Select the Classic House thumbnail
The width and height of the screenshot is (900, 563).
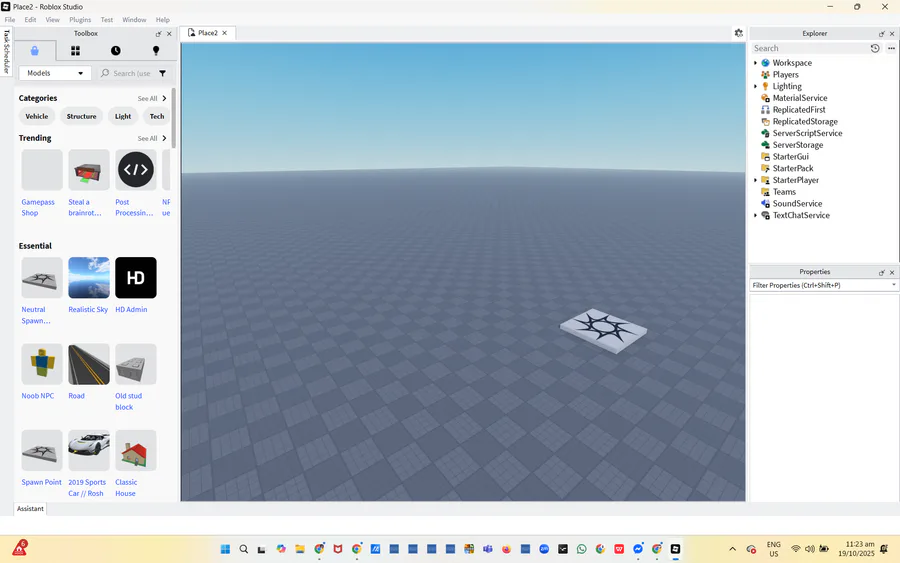[136, 451]
